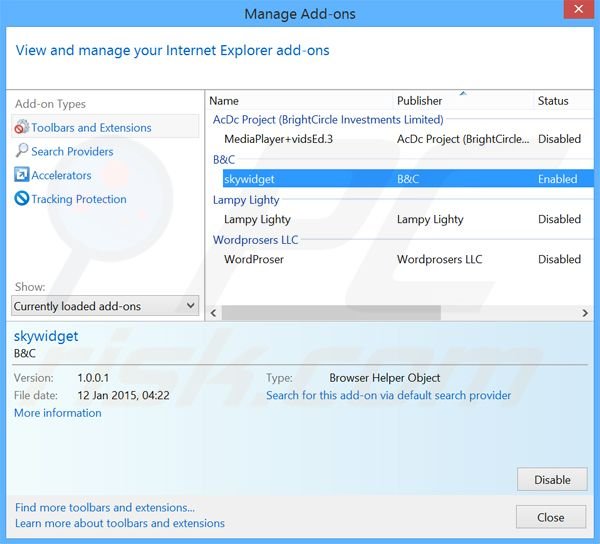
Task: Click the horizontal scrollbar thumb
Action: click(331, 313)
